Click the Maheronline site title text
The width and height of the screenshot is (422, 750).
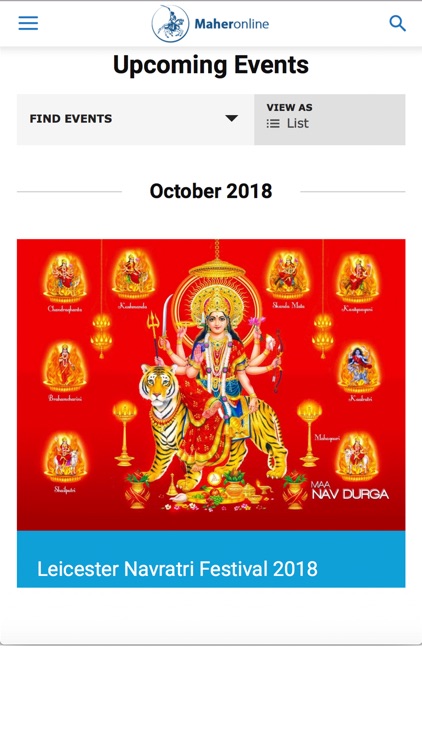[x=232, y=24]
